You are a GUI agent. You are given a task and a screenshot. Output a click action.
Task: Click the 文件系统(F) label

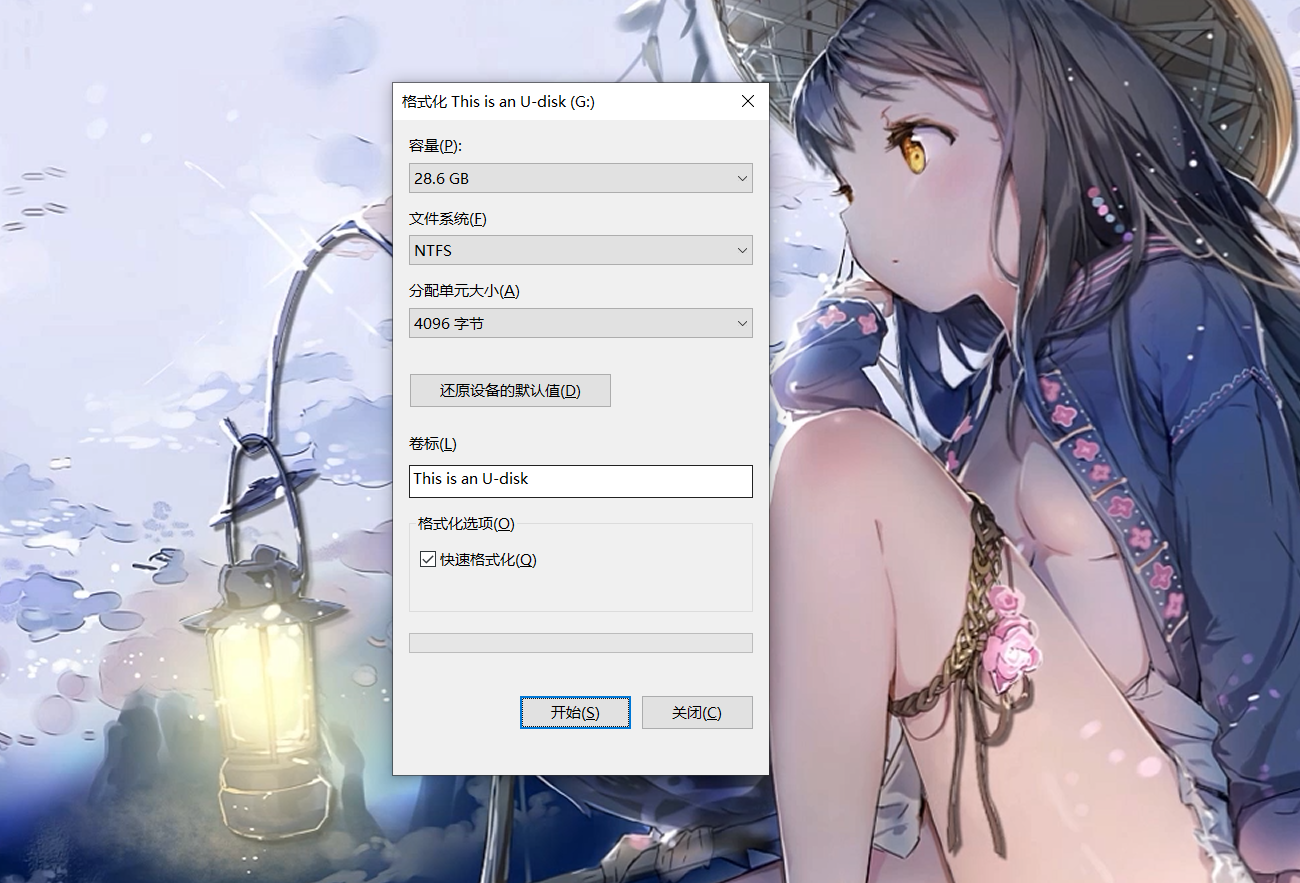pyautogui.click(x=448, y=219)
